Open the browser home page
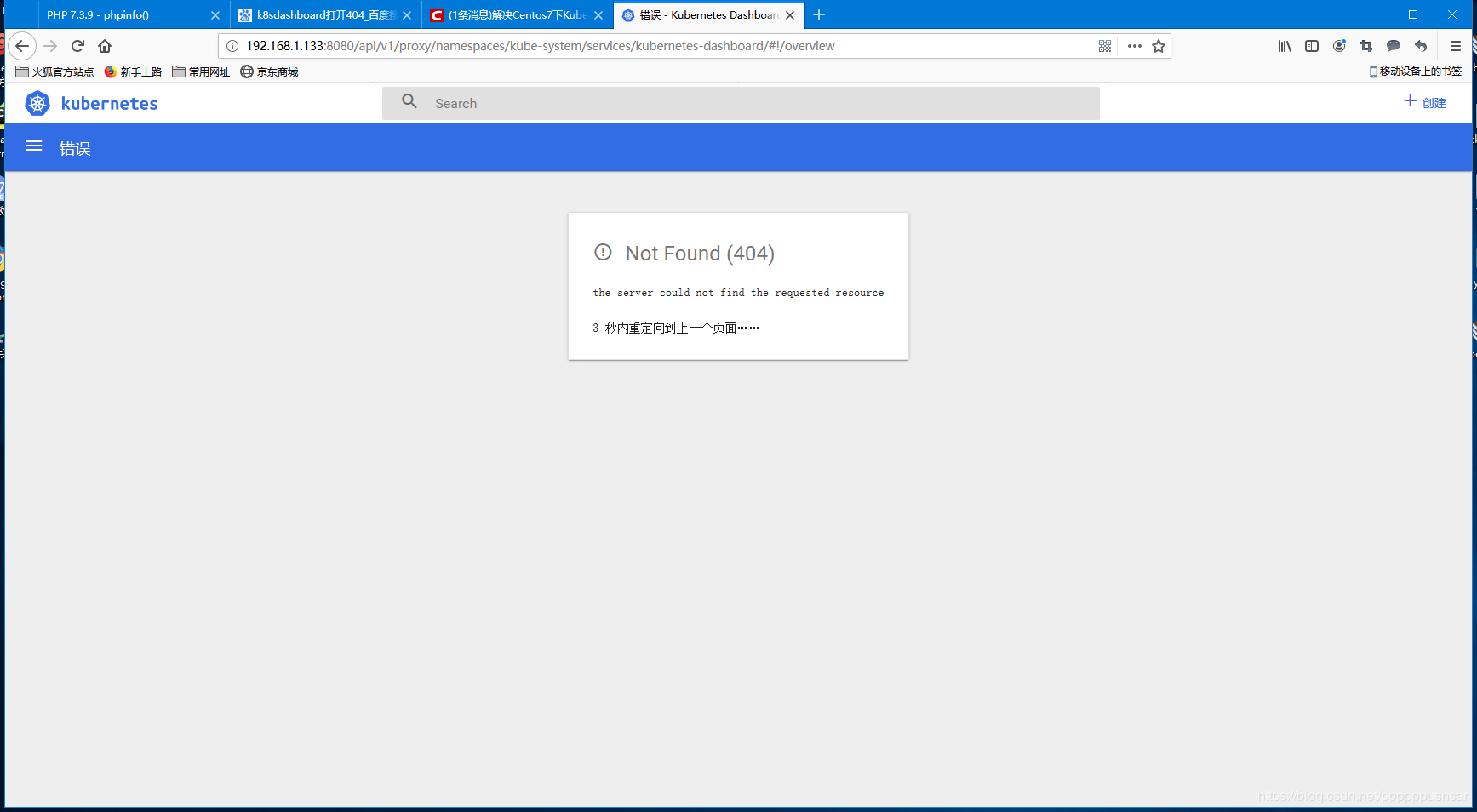This screenshot has height=812, width=1477. [105, 46]
